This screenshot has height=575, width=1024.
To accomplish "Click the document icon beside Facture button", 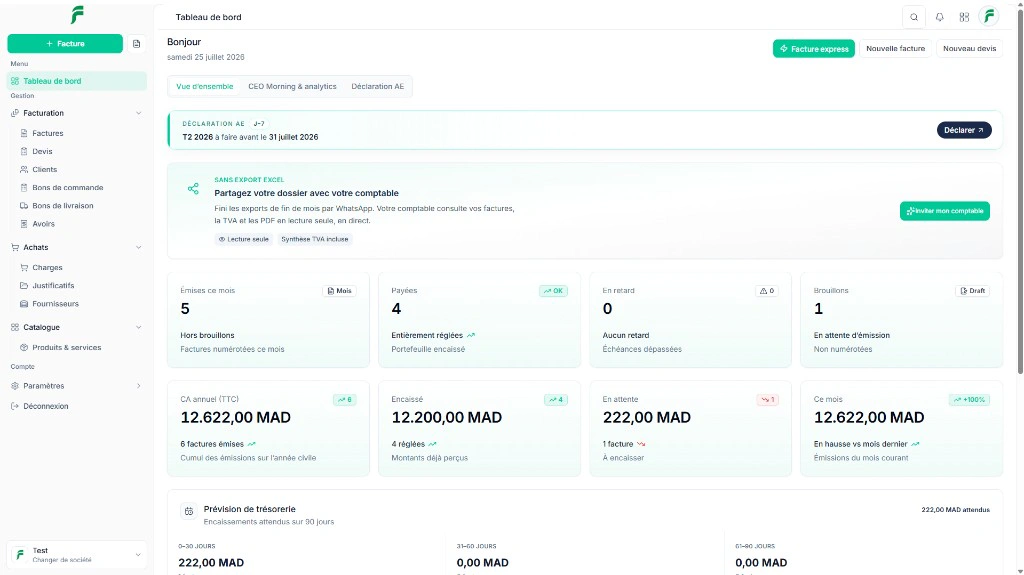I will point(136,44).
